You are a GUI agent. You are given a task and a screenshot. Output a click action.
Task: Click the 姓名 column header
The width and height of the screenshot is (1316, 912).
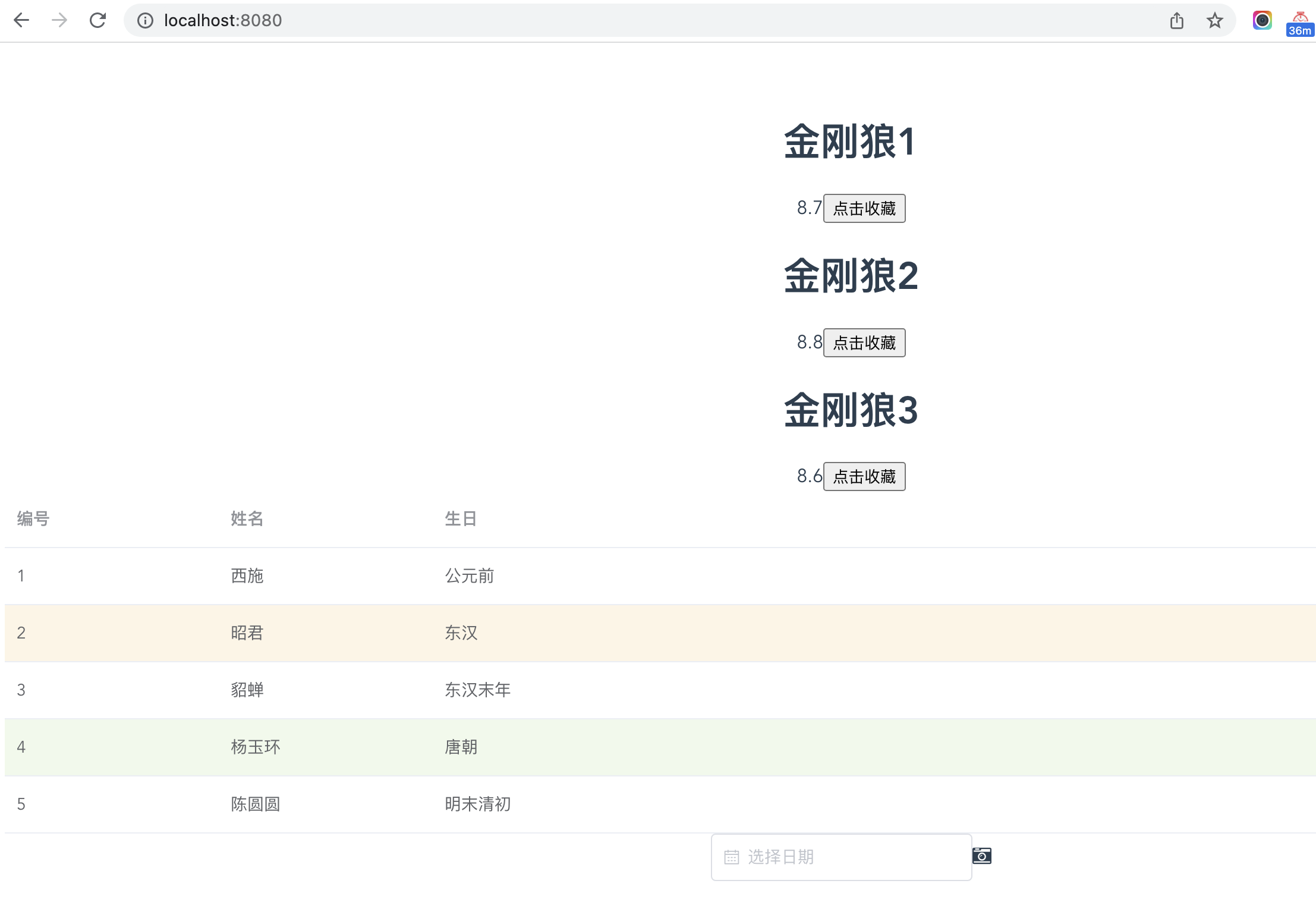(247, 518)
